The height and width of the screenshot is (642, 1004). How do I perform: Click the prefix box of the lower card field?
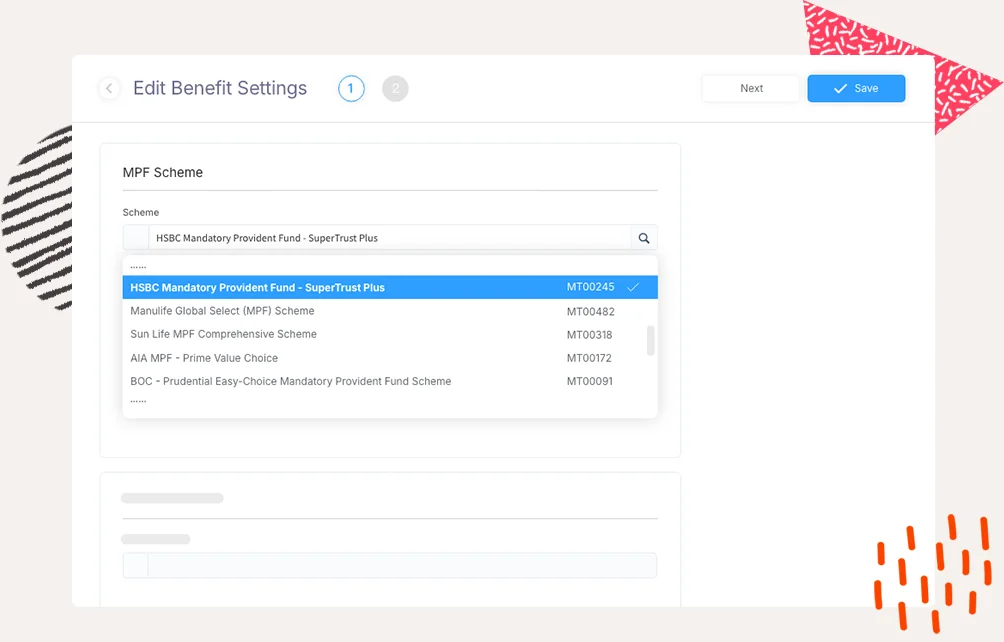point(135,566)
